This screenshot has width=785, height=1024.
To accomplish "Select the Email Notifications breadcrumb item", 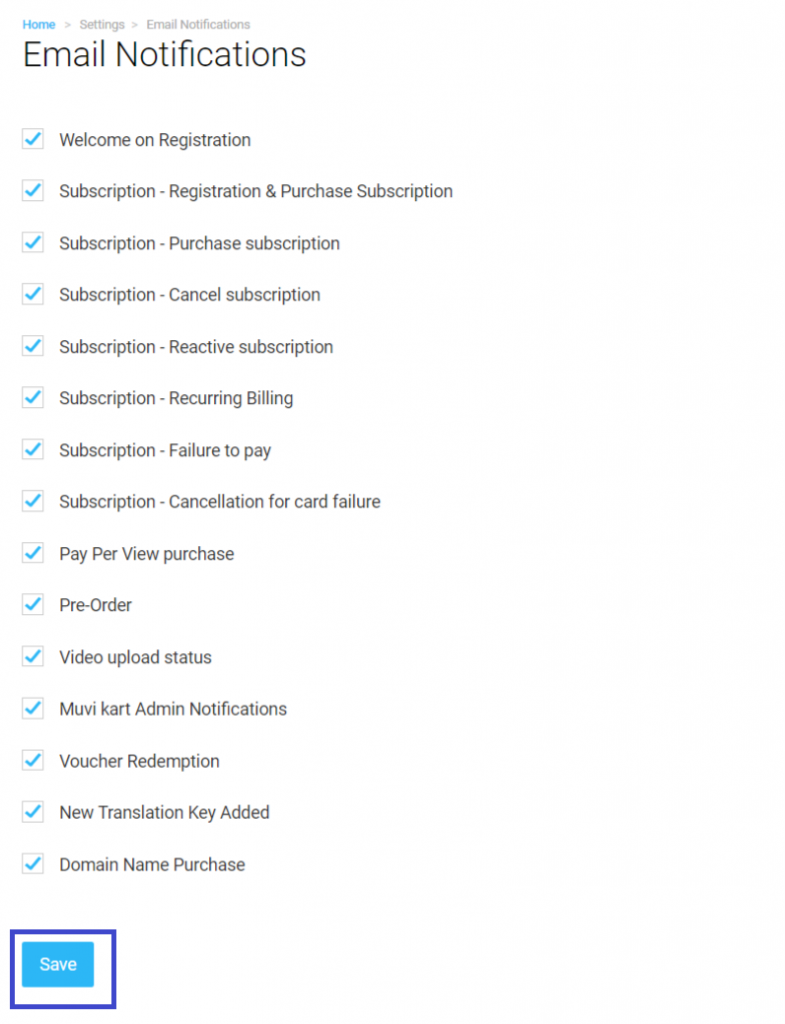I will [x=198, y=24].
